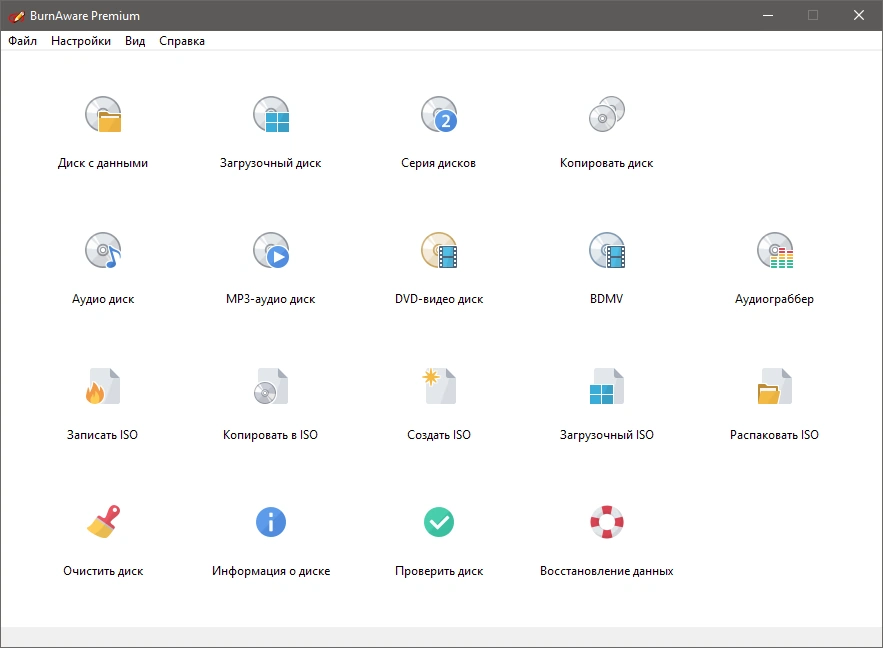Open the Копировать в ISO icon
The image size is (883, 648).
click(271, 386)
